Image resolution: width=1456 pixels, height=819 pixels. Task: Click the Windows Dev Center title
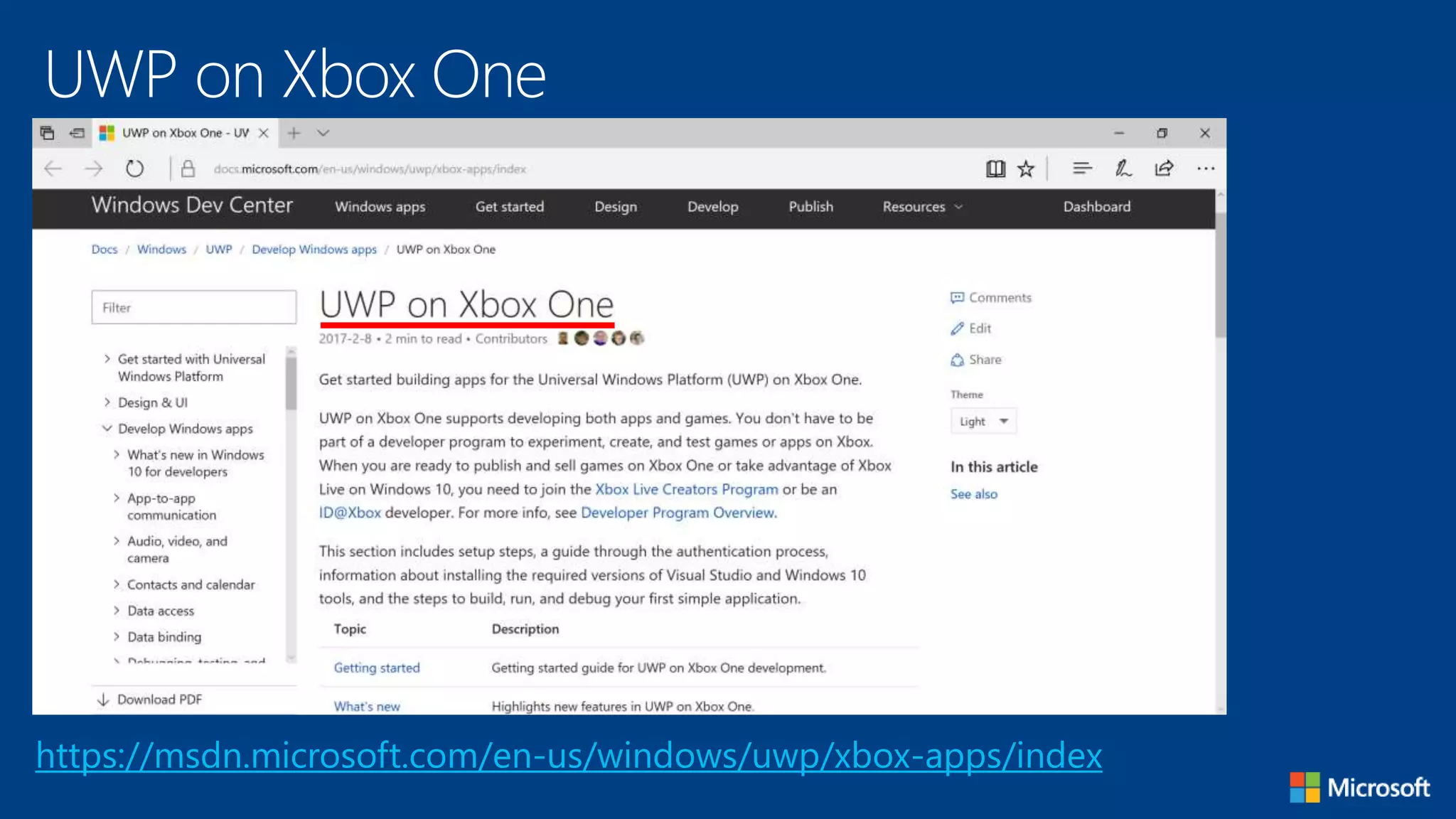click(x=192, y=205)
